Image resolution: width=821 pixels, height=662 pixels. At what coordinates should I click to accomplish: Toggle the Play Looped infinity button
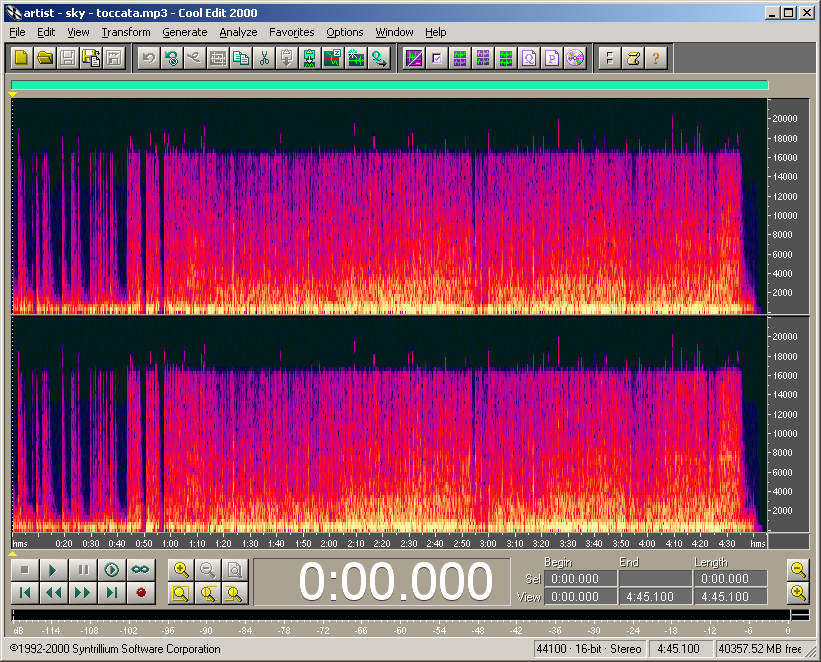coord(140,570)
